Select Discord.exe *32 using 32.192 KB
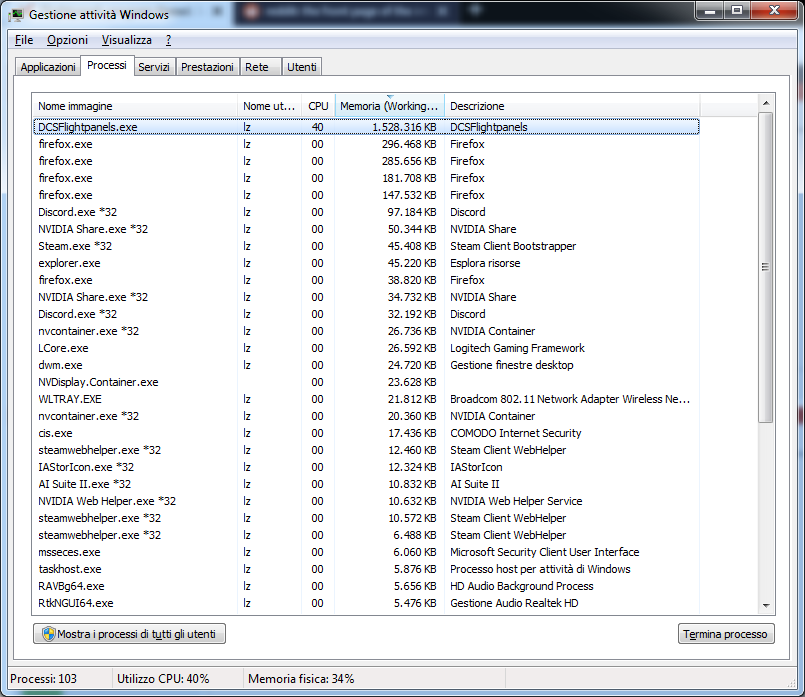805x697 pixels. tap(366, 314)
